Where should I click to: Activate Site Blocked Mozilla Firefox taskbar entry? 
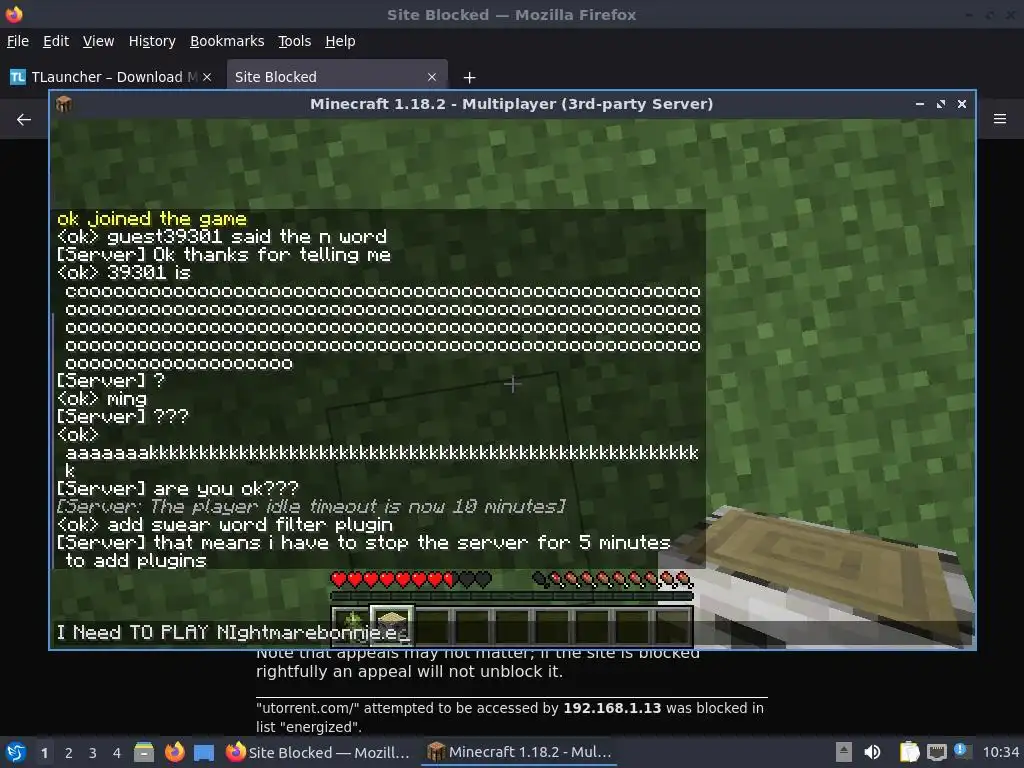pyautogui.click(x=318, y=752)
